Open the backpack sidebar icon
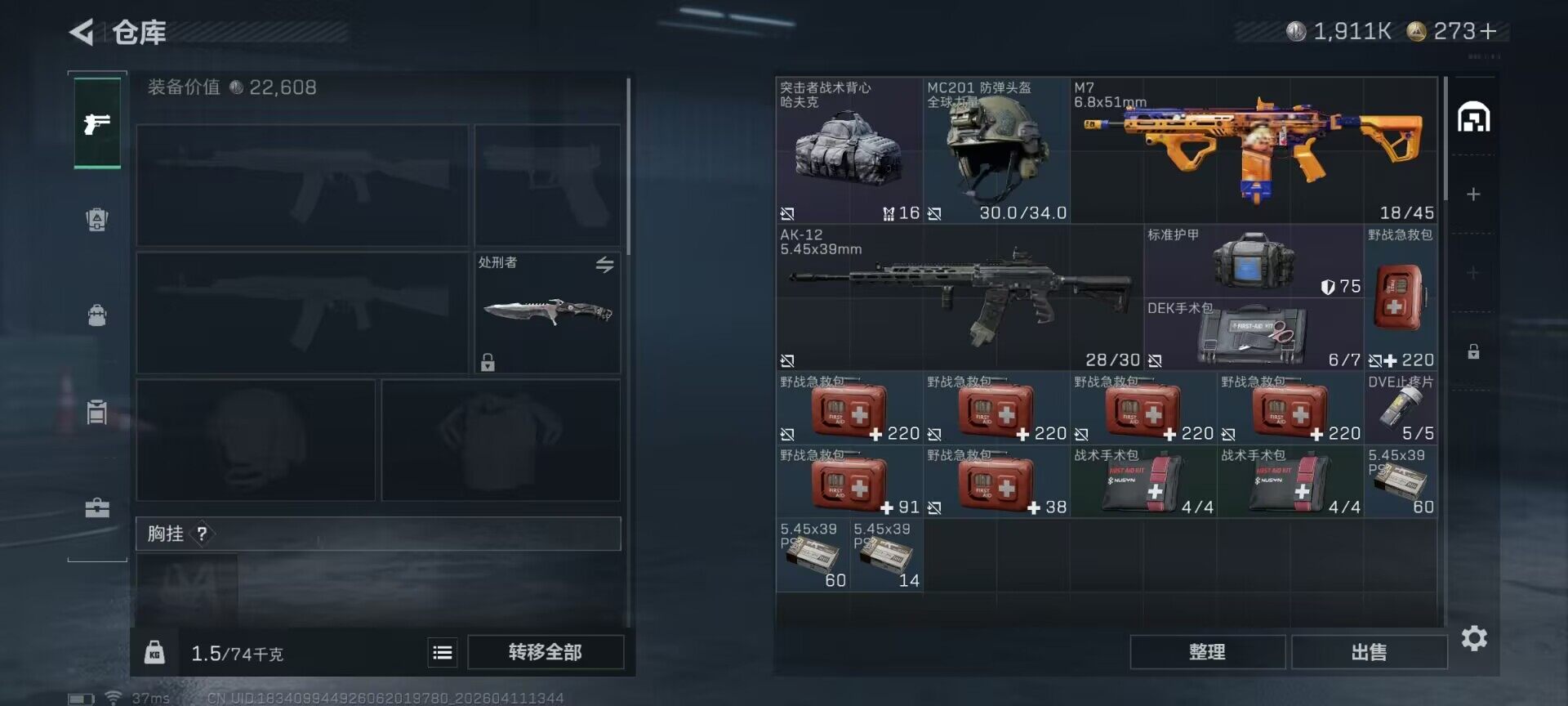This screenshot has width=1568, height=706. coord(97,315)
